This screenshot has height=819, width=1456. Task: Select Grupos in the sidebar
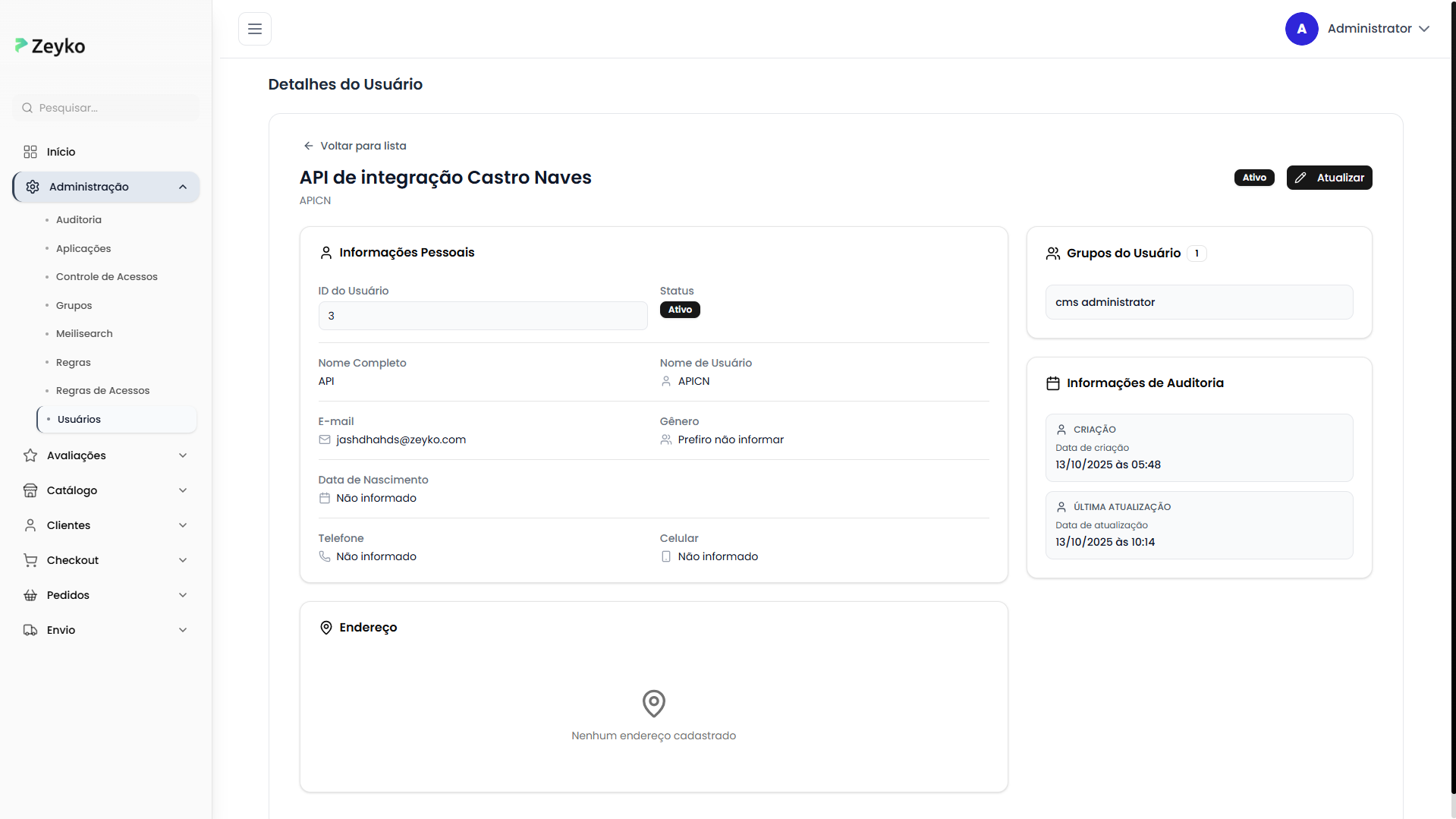coord(74,305)
